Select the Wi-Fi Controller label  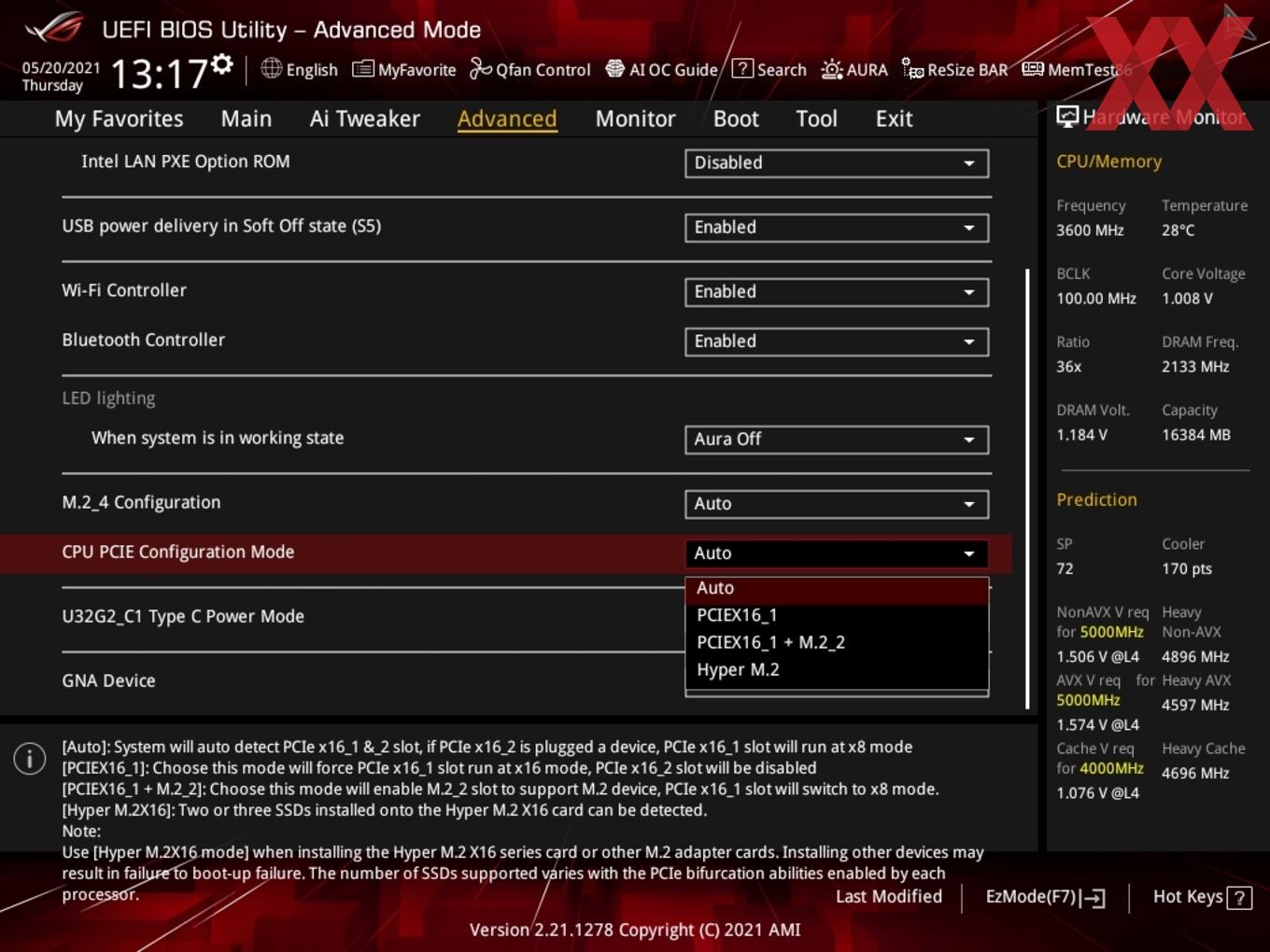pos(124,290)
